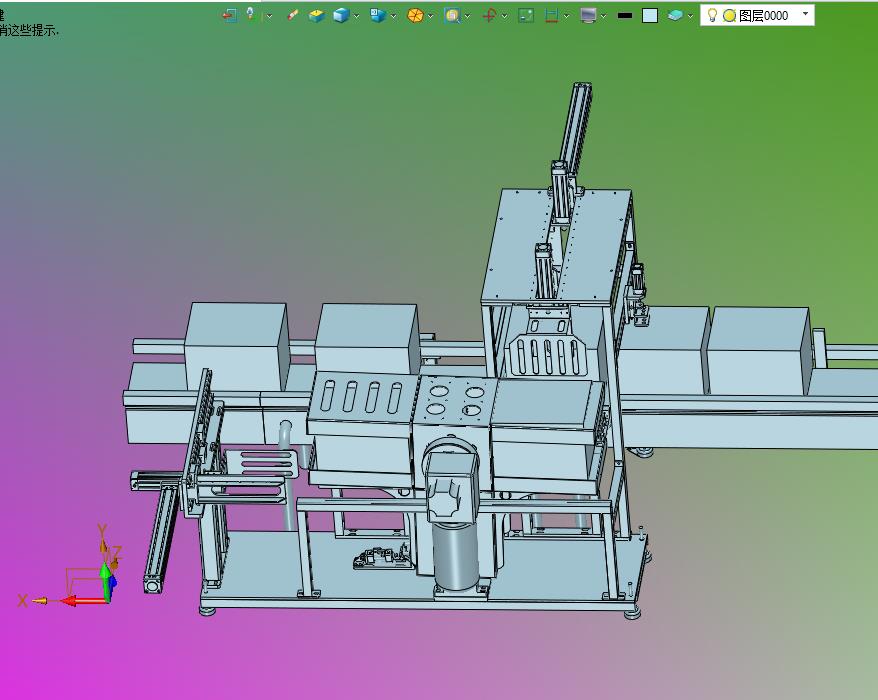The height and width of the screenshot is (700, 878).
Task: Open the rotate options dropdown arrow
Action: click(504, 16)
